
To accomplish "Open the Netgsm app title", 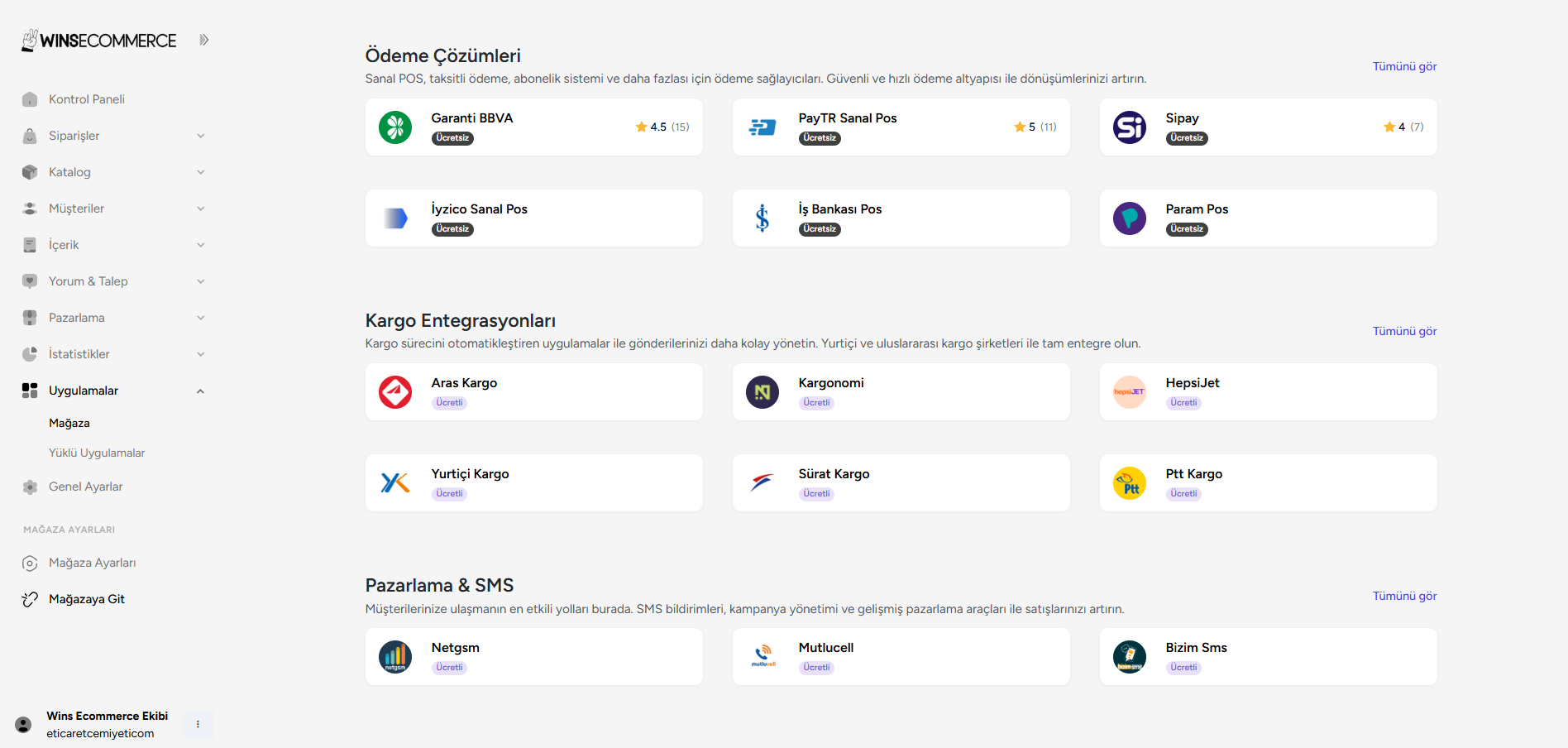I will coord(456,648).
